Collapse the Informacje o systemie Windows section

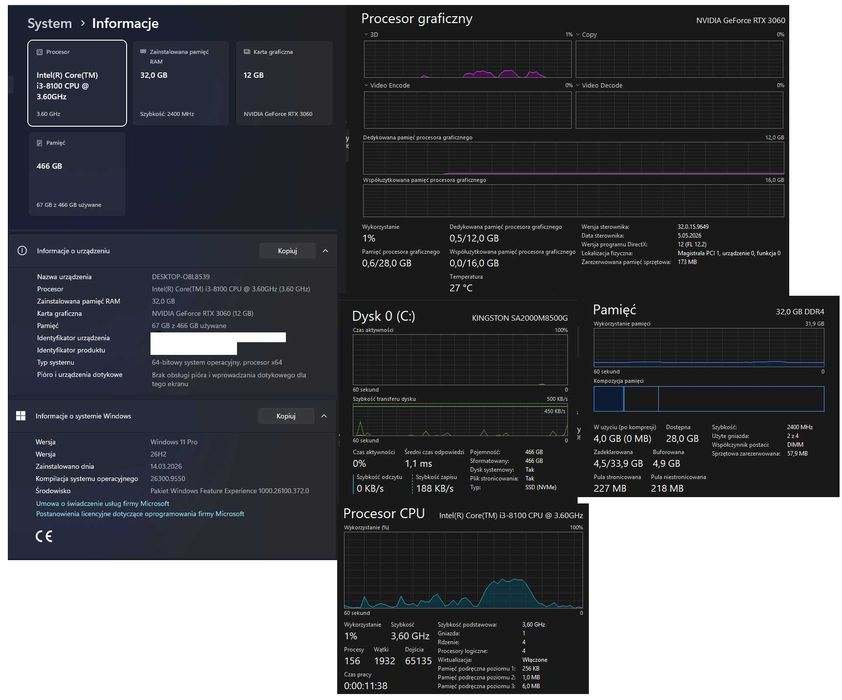click(x=324, y=416)
